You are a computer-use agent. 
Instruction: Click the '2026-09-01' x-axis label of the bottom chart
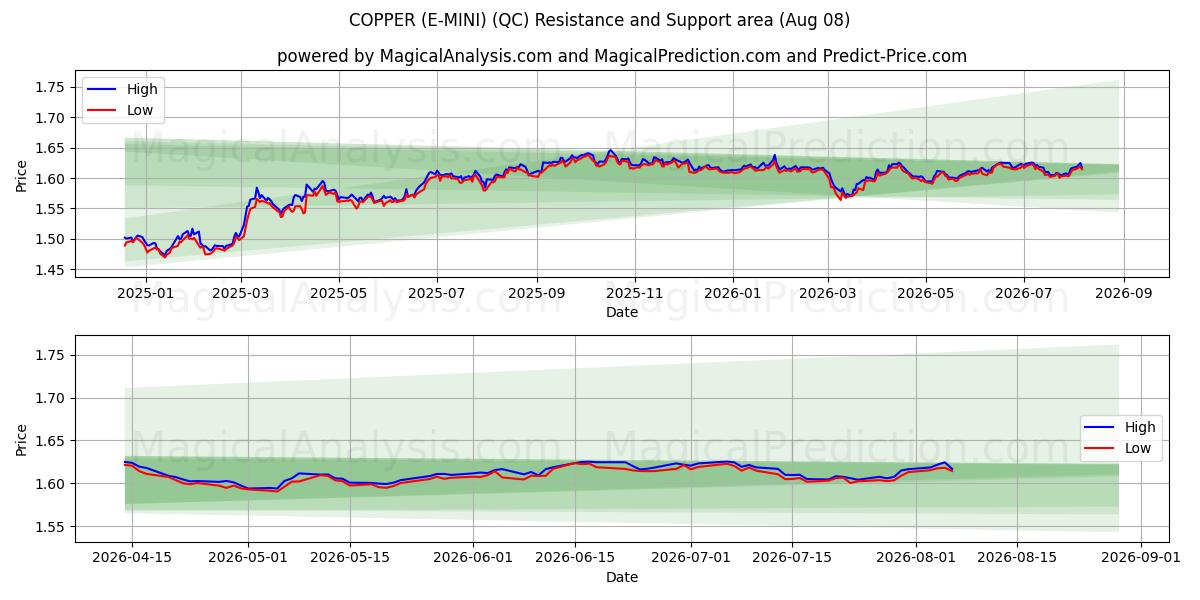pyautogui.click(x=1142, y=558)
